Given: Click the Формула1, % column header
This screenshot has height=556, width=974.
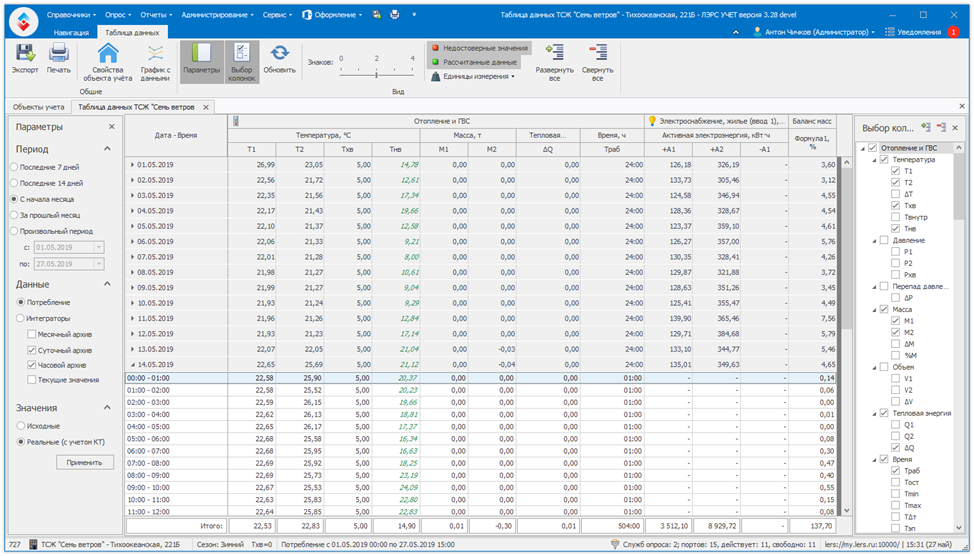Looking at the screenshot, I should [812, 142].
